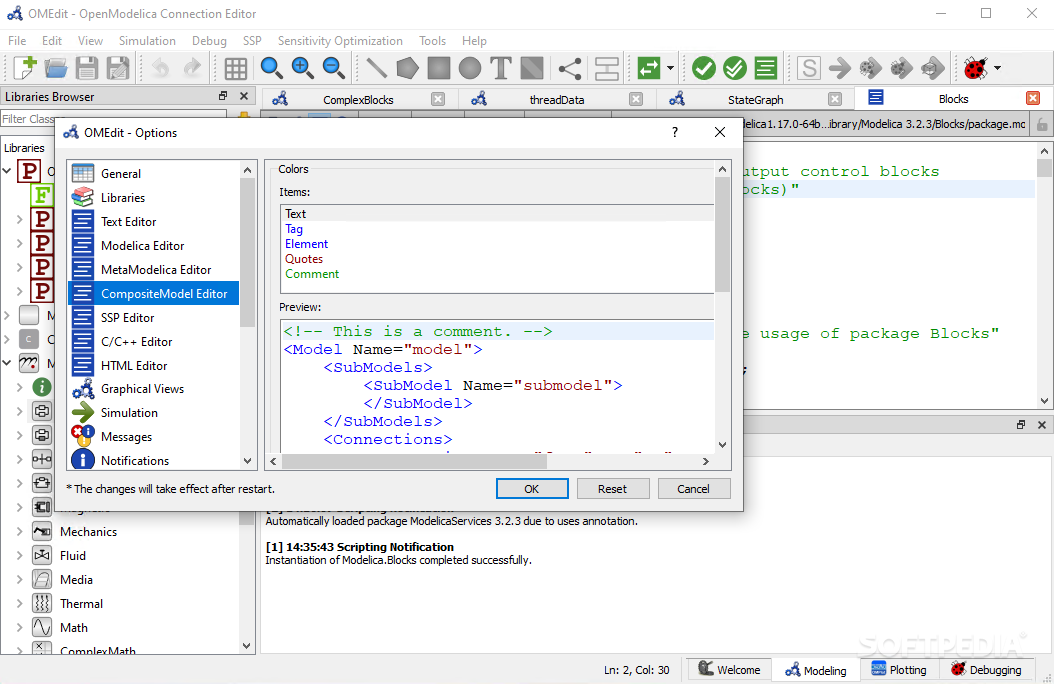Expand the Math library node

[19, 628]
